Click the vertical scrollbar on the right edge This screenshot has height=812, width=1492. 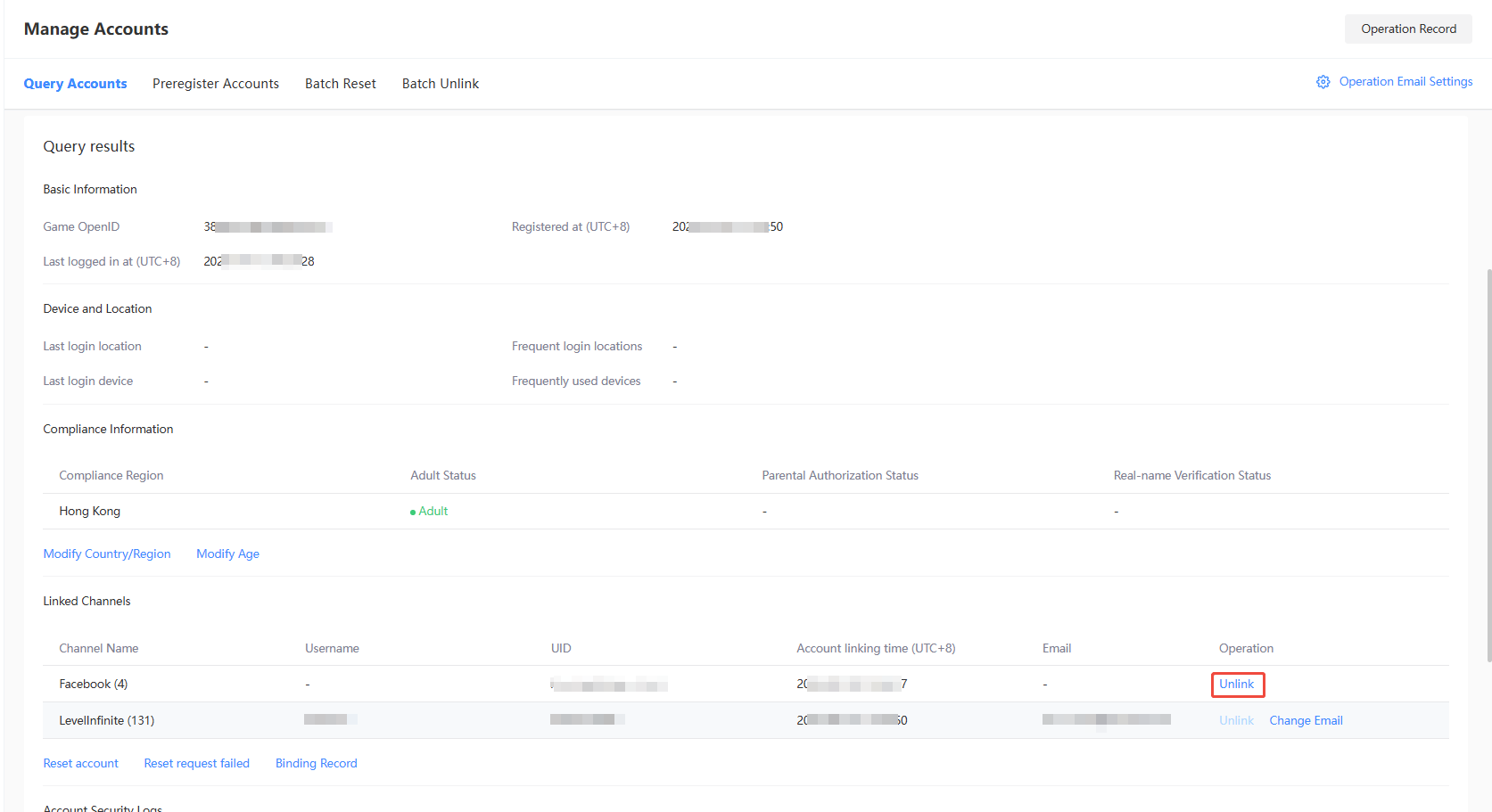[1488, 463]
